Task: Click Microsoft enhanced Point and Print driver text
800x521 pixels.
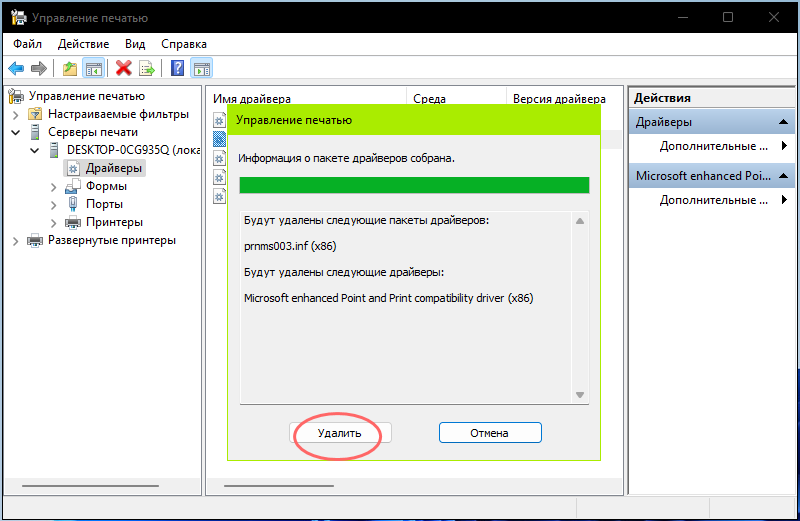Action: click(388, 298)
